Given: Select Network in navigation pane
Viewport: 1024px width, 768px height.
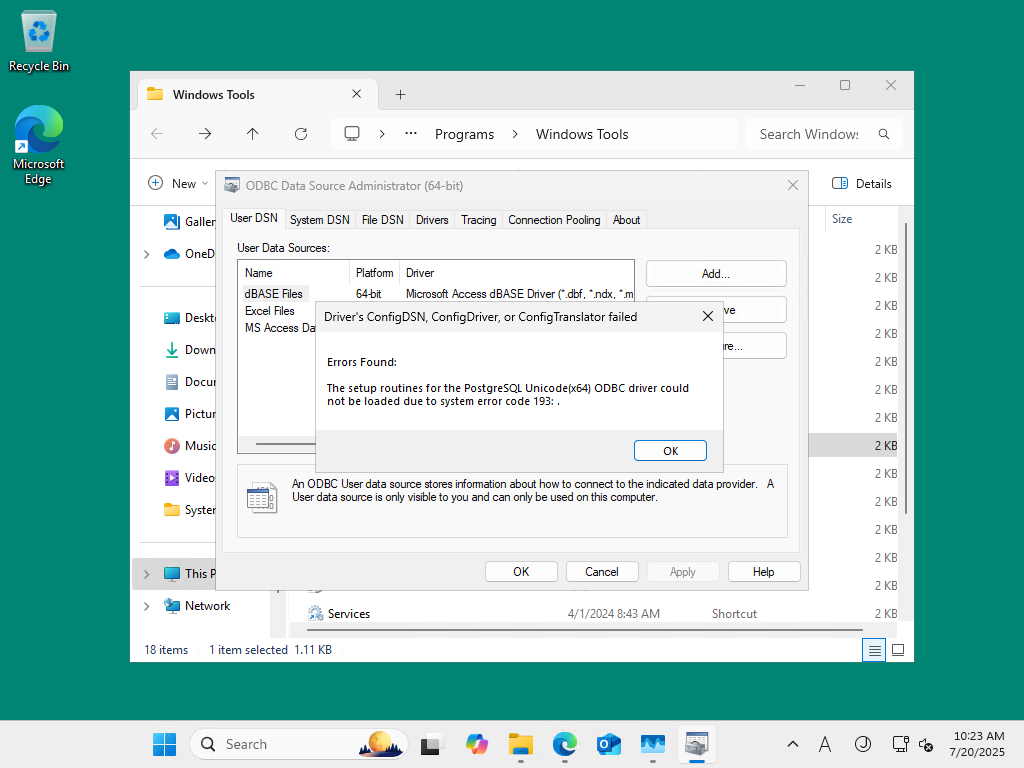Looking at the screenshot, I should (197, 606).
